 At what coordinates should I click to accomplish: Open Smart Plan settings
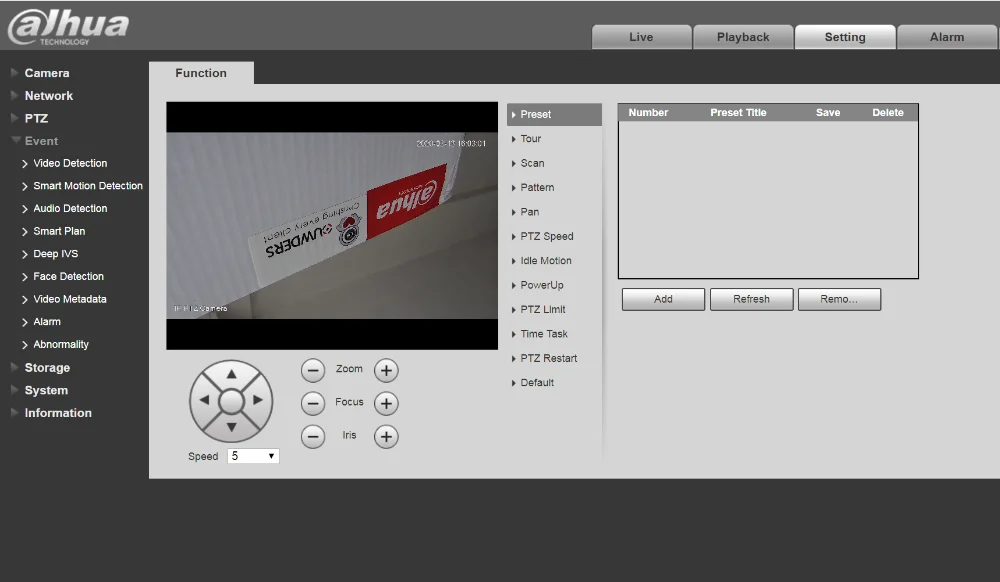coord(59,231)
